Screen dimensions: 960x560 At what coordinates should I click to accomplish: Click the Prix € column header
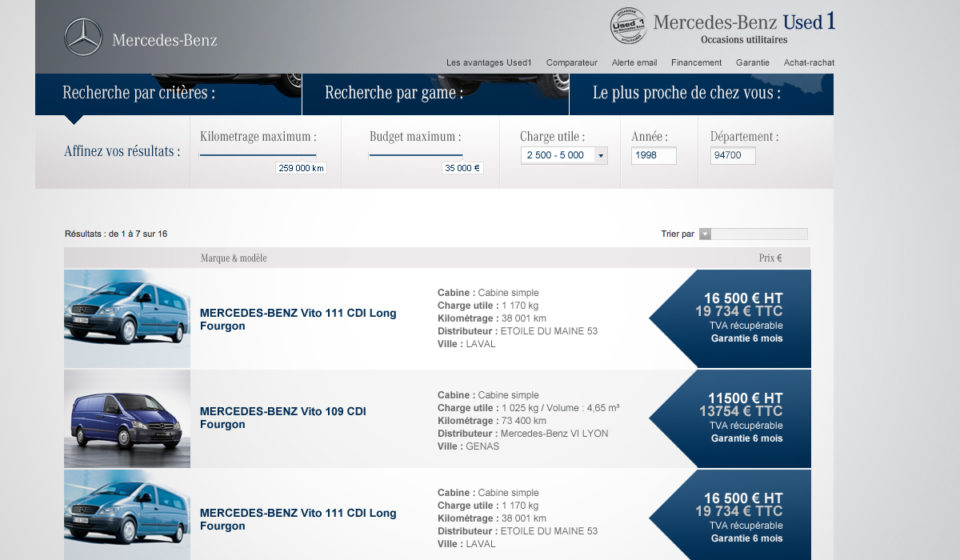click(770, 258)
